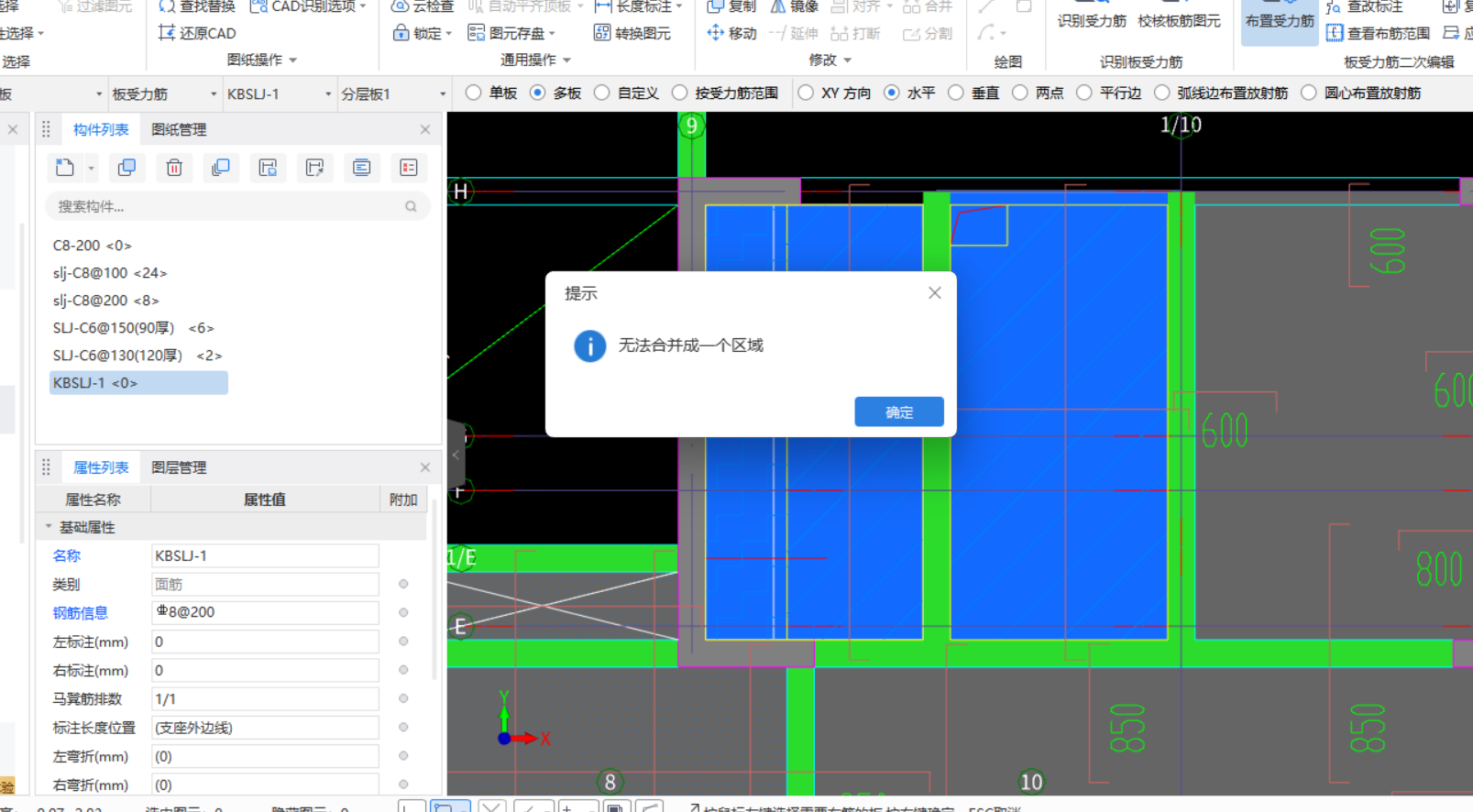
Task: Open dropdown arrow beside new component icon
Action: click(91, 169)
